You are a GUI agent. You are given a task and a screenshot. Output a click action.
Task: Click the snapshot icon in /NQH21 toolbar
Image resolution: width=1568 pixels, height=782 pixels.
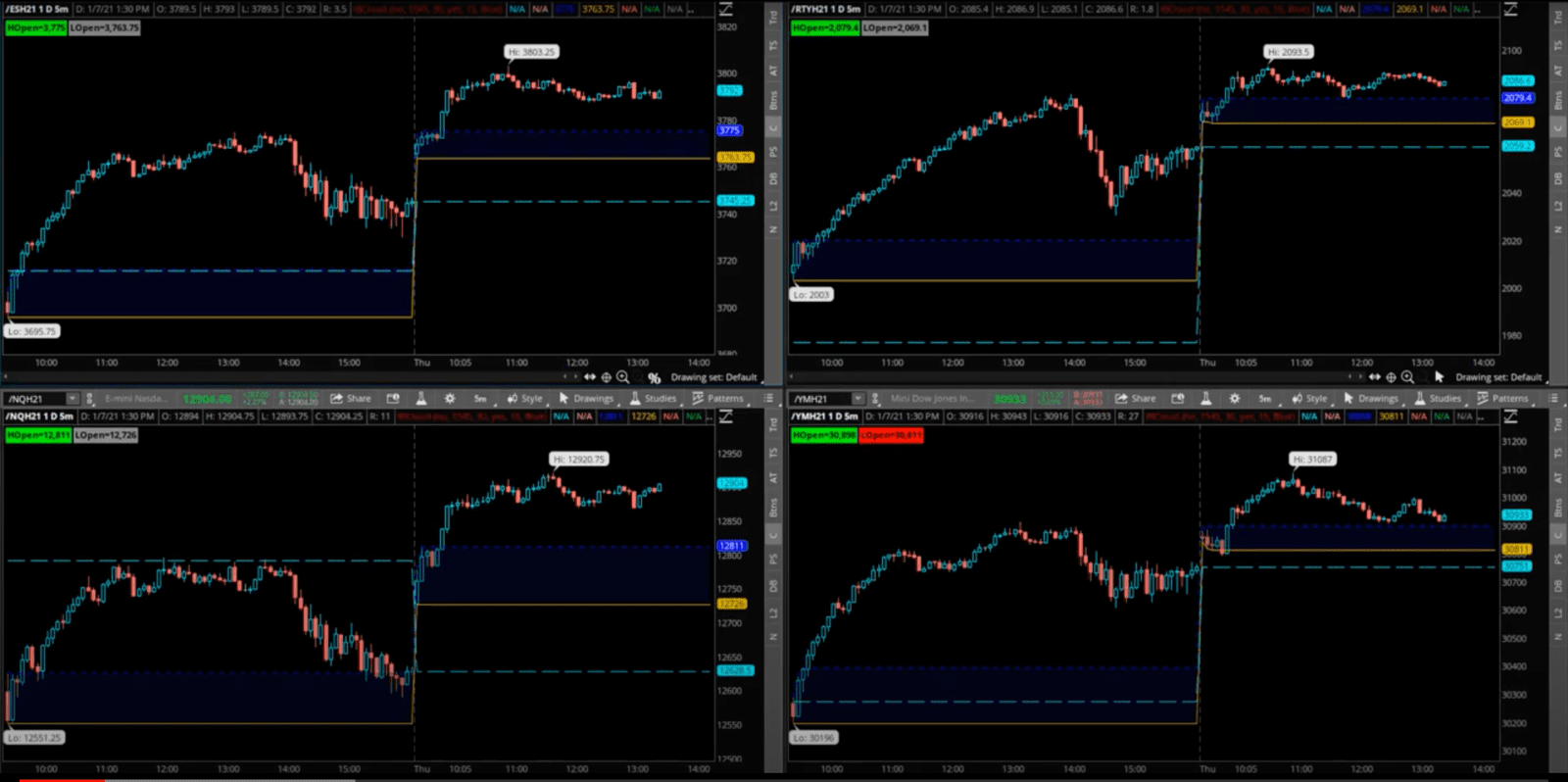[393, 399]
